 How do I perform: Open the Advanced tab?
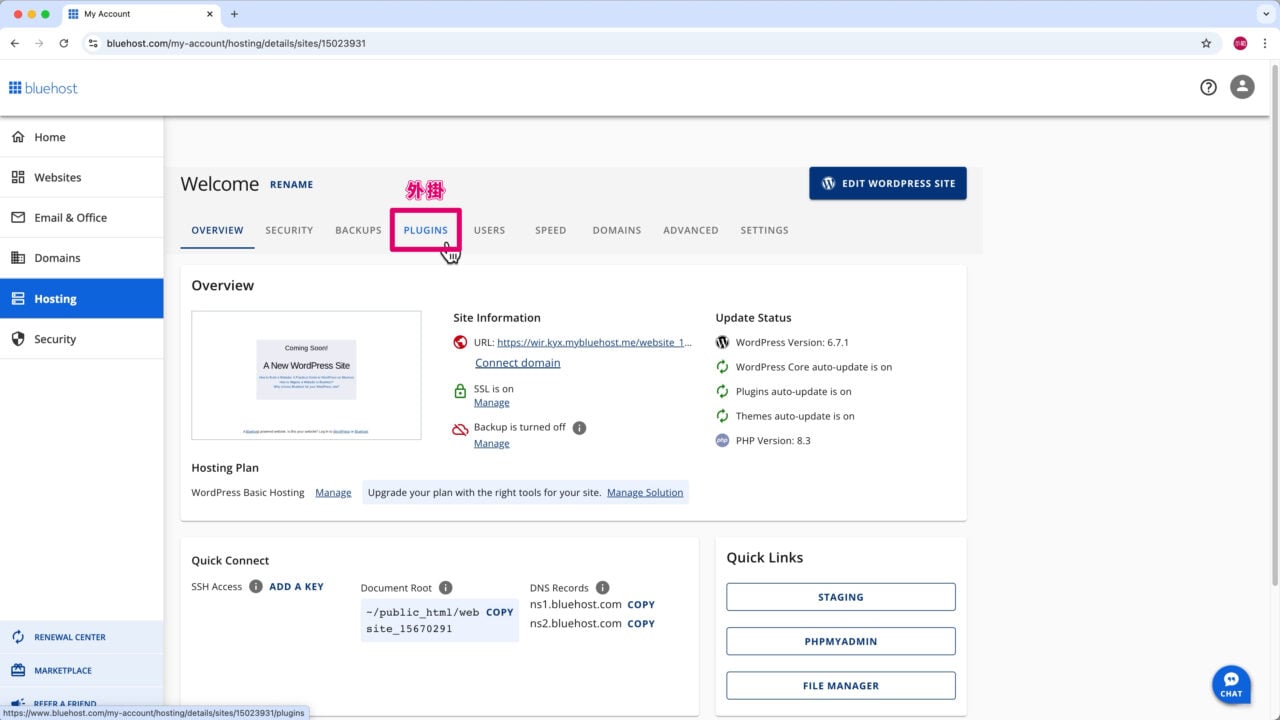(x=690, y=230)
